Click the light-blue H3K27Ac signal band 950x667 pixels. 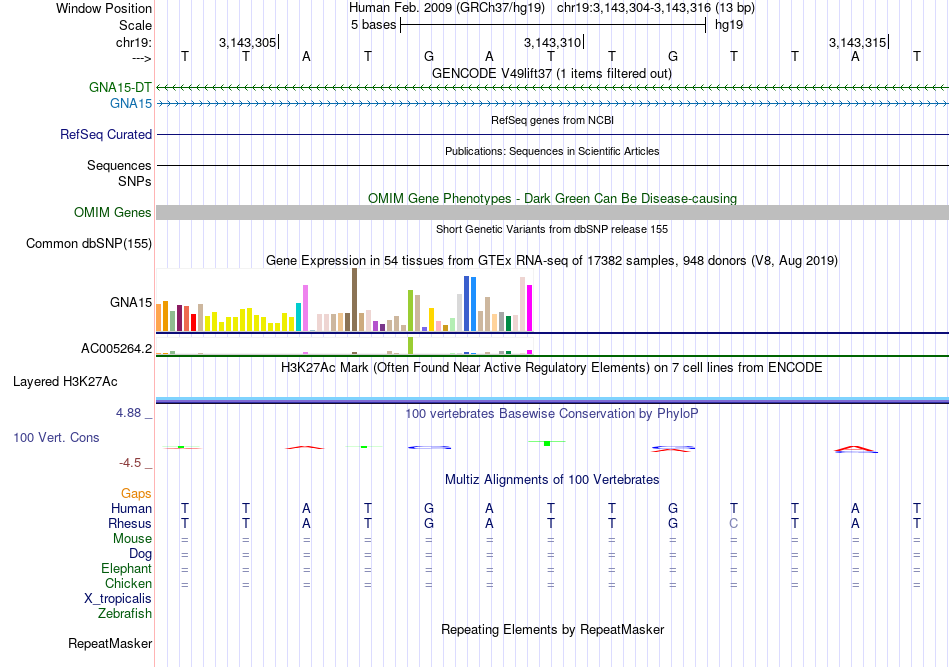553,399
